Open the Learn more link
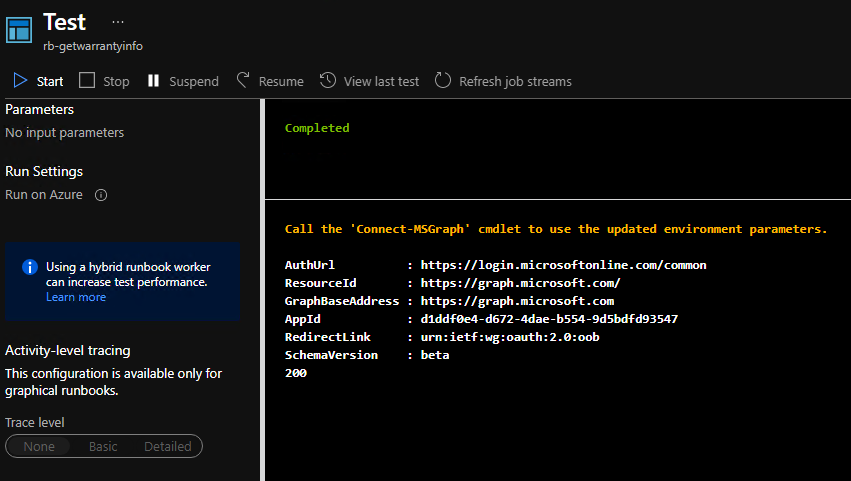851x481 pixels. [x=75, y=297]
